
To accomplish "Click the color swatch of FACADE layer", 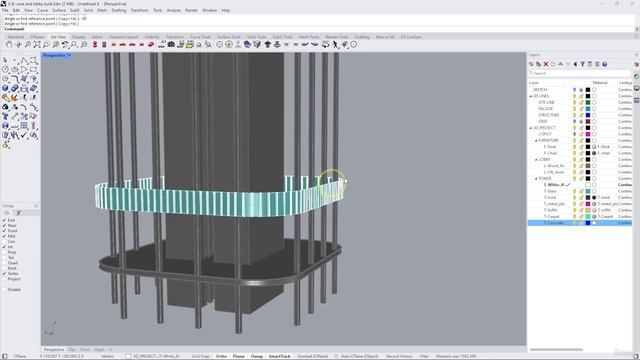I will 588,109.
